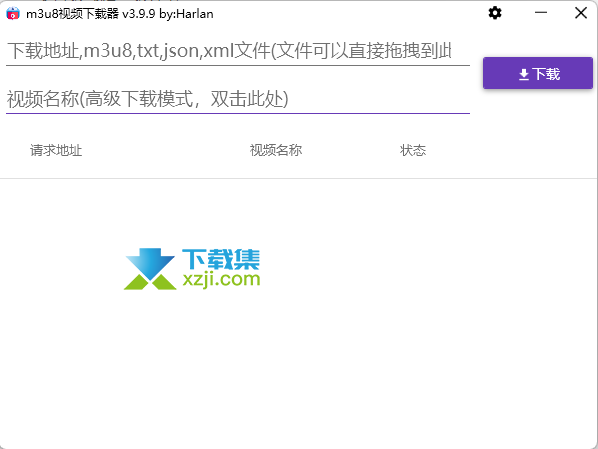Focus the 下载地址 URL input field

pos(238,51)
